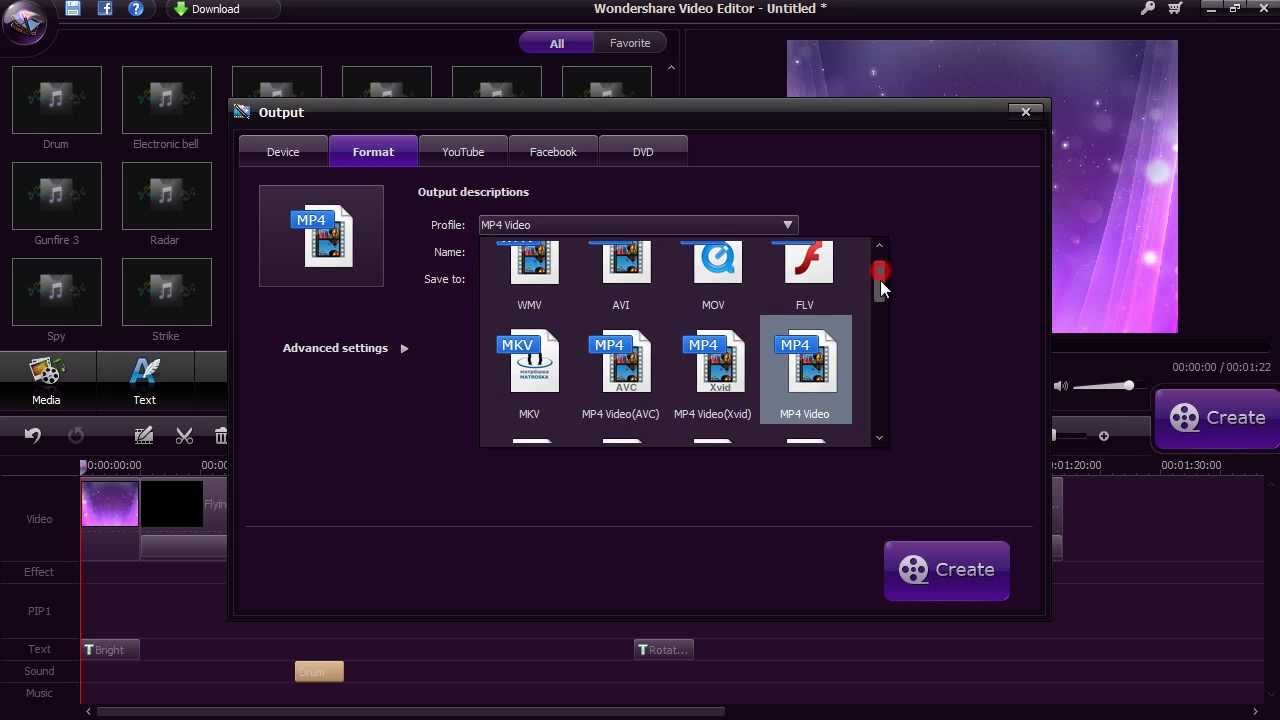Click the Facebook icon in title bar
Image resolution: width=1280 pixels, height=720 pixels.
pyautogui.click(x=105, y=9)
